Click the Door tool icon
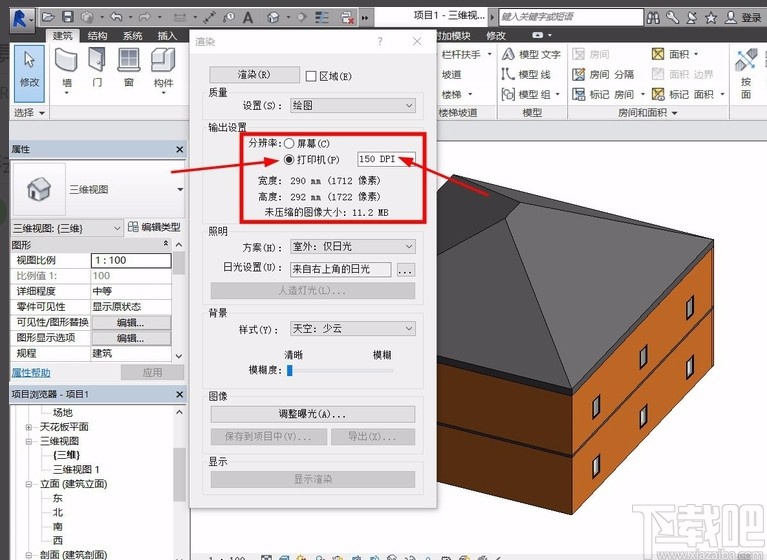767x560 pixels. (97, 62)
